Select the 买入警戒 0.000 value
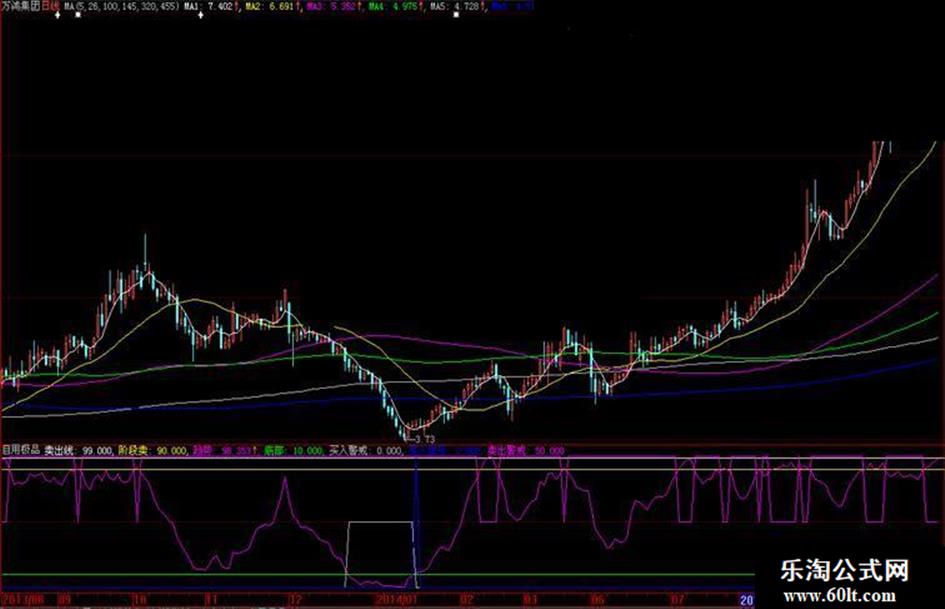Screen dimensions: 945x609 click(x=365, y=450)
